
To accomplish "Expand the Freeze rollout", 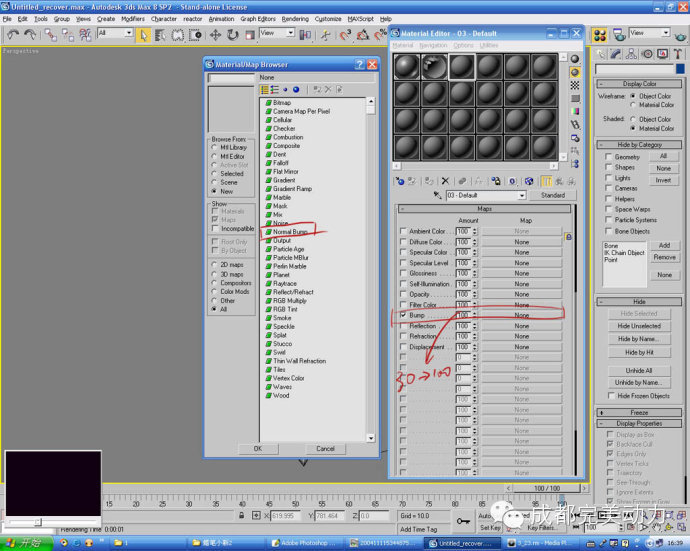I will point(639,412).
